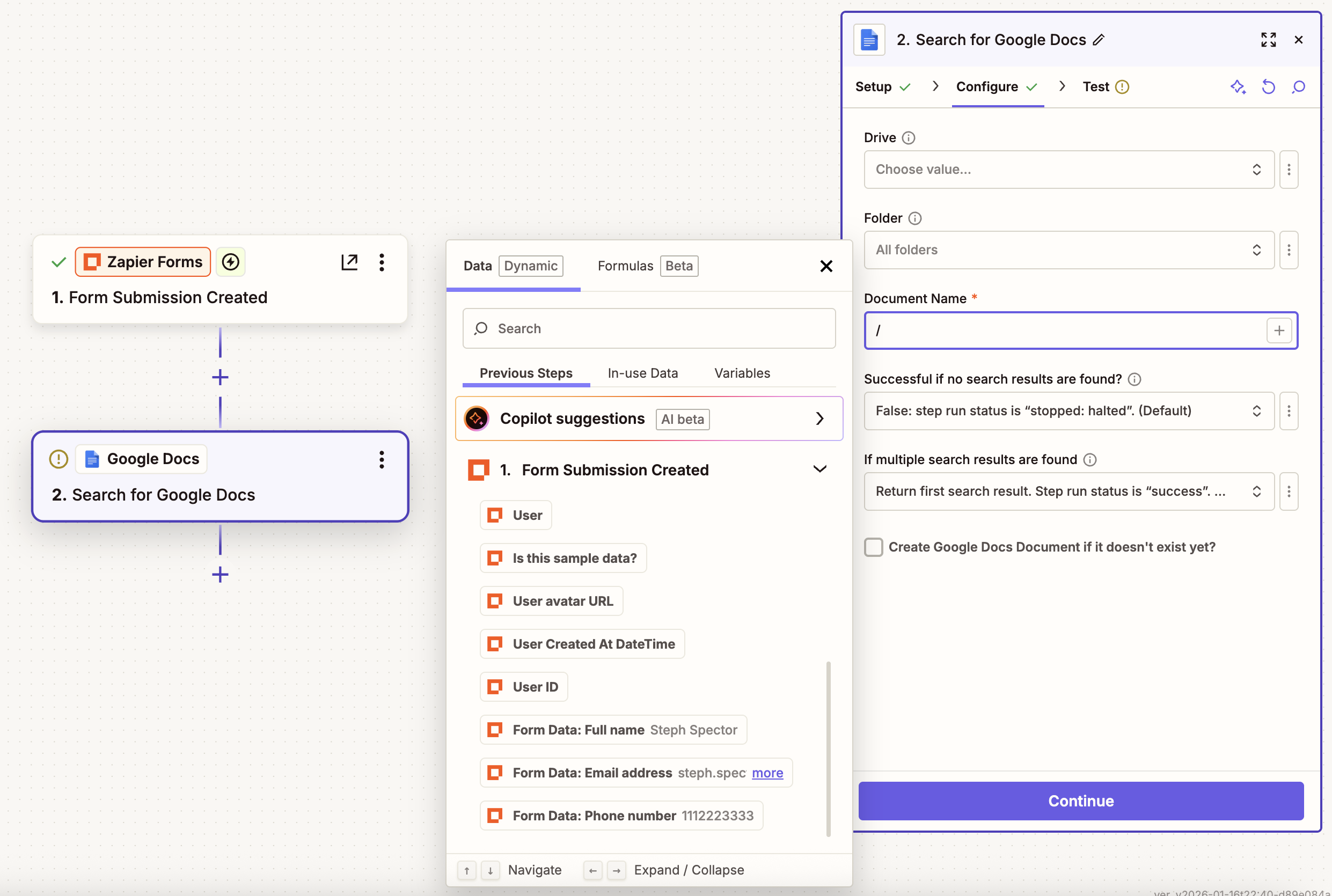This screenshot has height=896, width=1332.
Task: Expand the step panel to fullscreen
Action: (x=1268, y=39)
